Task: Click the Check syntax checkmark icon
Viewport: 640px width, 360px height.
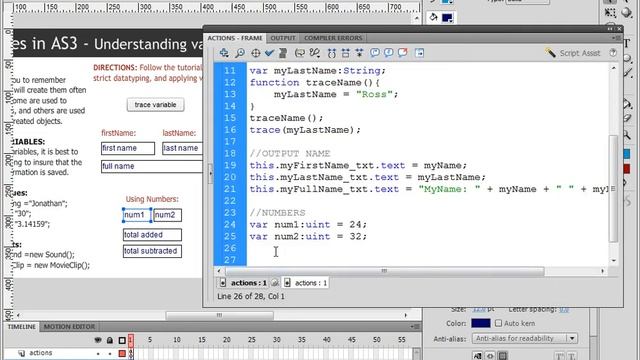Action: (x=269, y=53)
